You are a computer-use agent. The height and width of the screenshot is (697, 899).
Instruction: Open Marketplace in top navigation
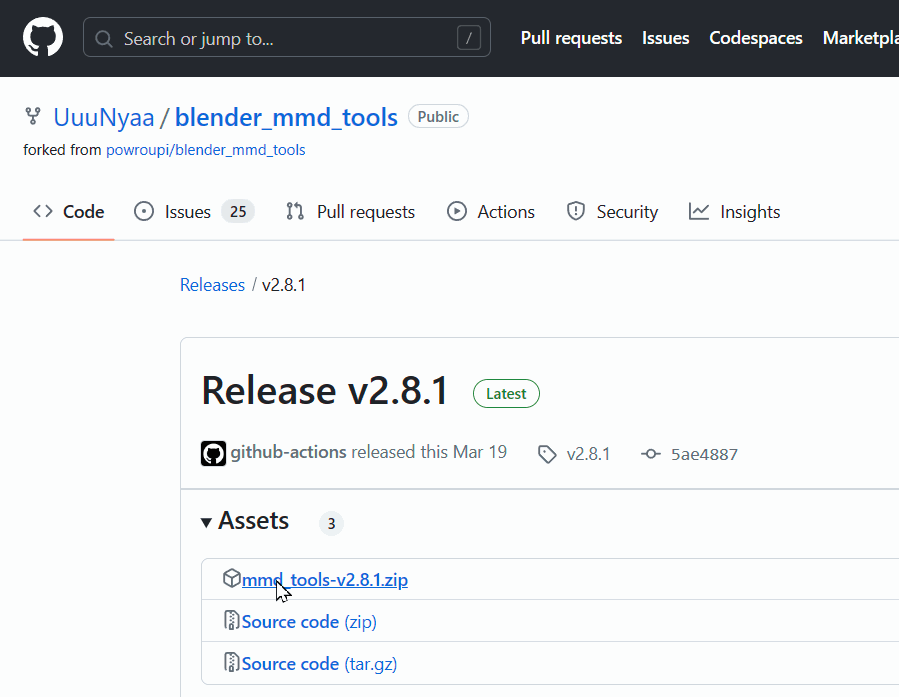coord(861,38)
